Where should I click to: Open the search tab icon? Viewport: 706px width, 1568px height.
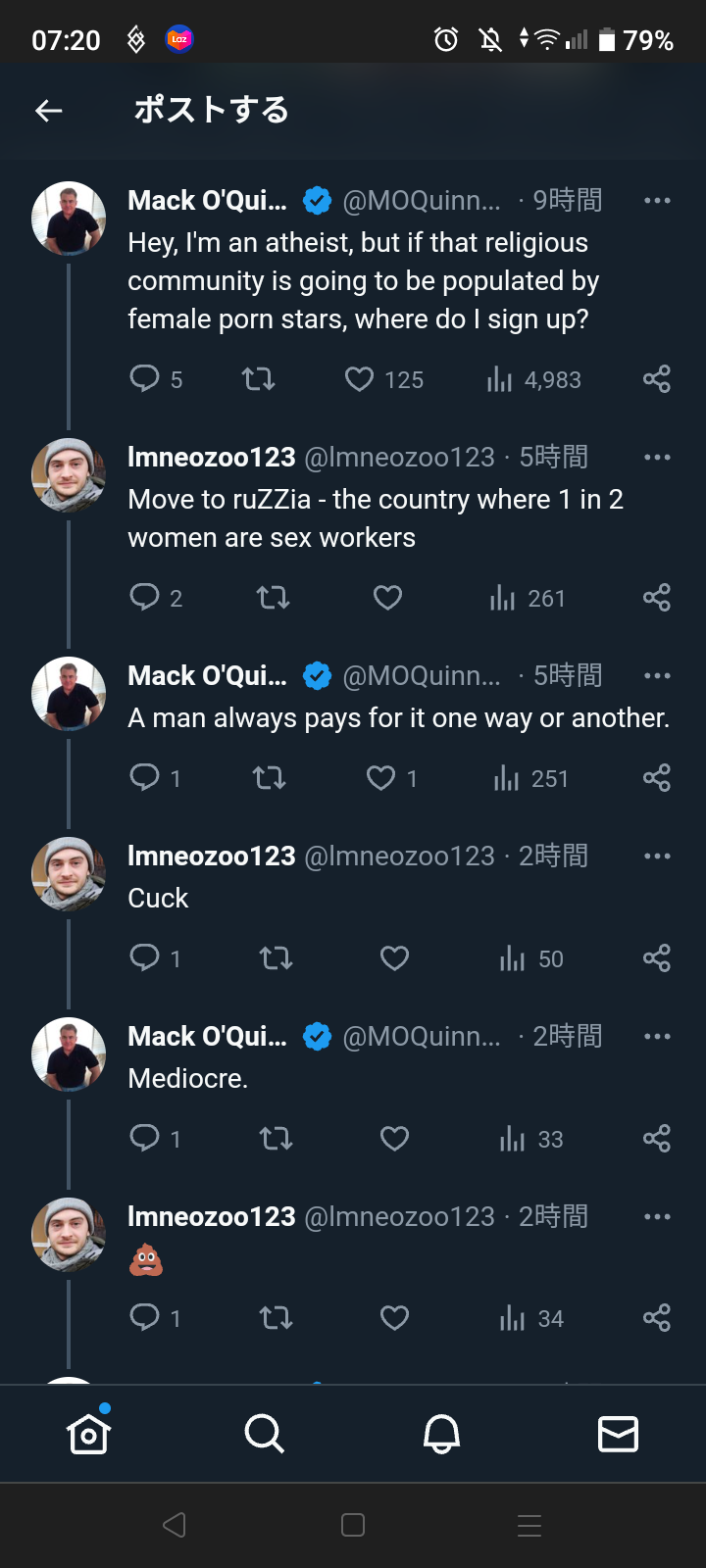(x=264, y=1434)
